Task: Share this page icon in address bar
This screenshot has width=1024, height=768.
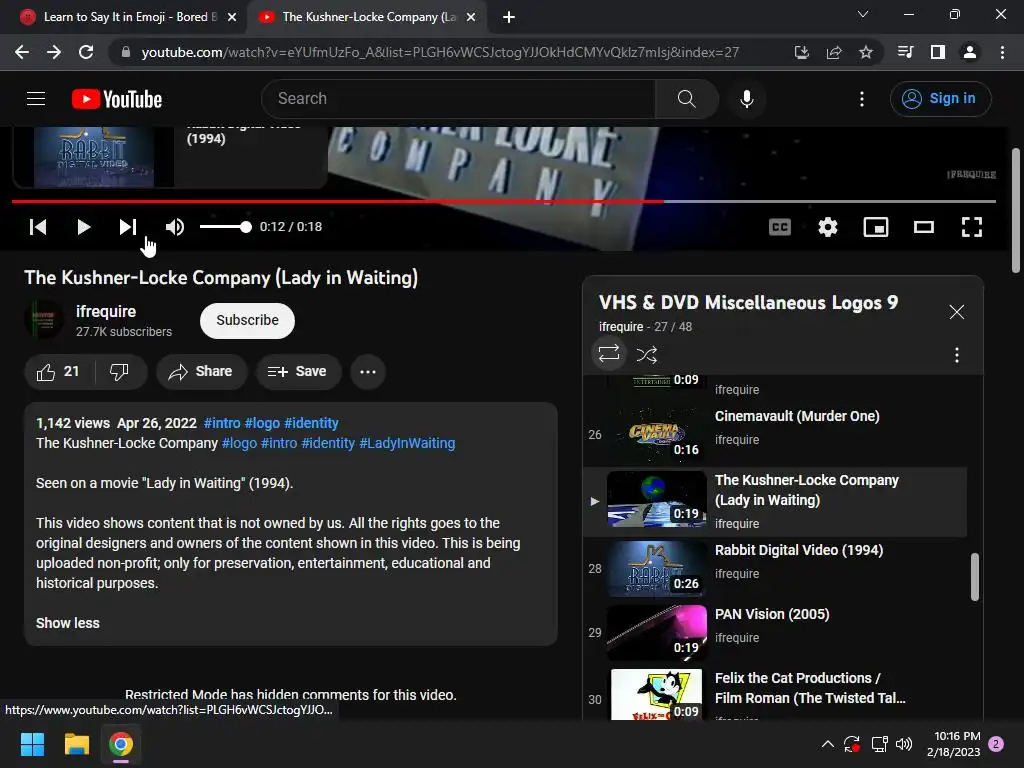Action: coord(834,52)
